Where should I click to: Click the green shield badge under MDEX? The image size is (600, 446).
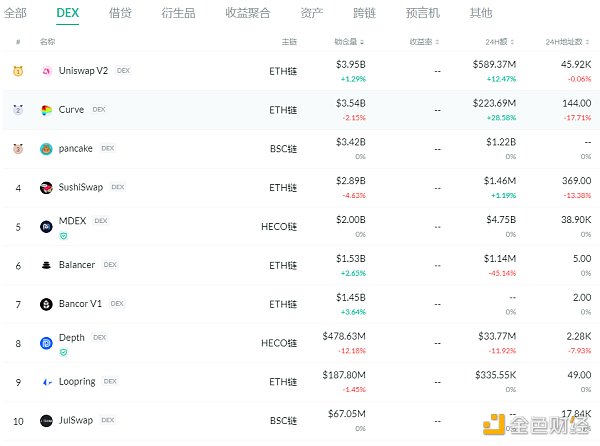pos(64,236)
